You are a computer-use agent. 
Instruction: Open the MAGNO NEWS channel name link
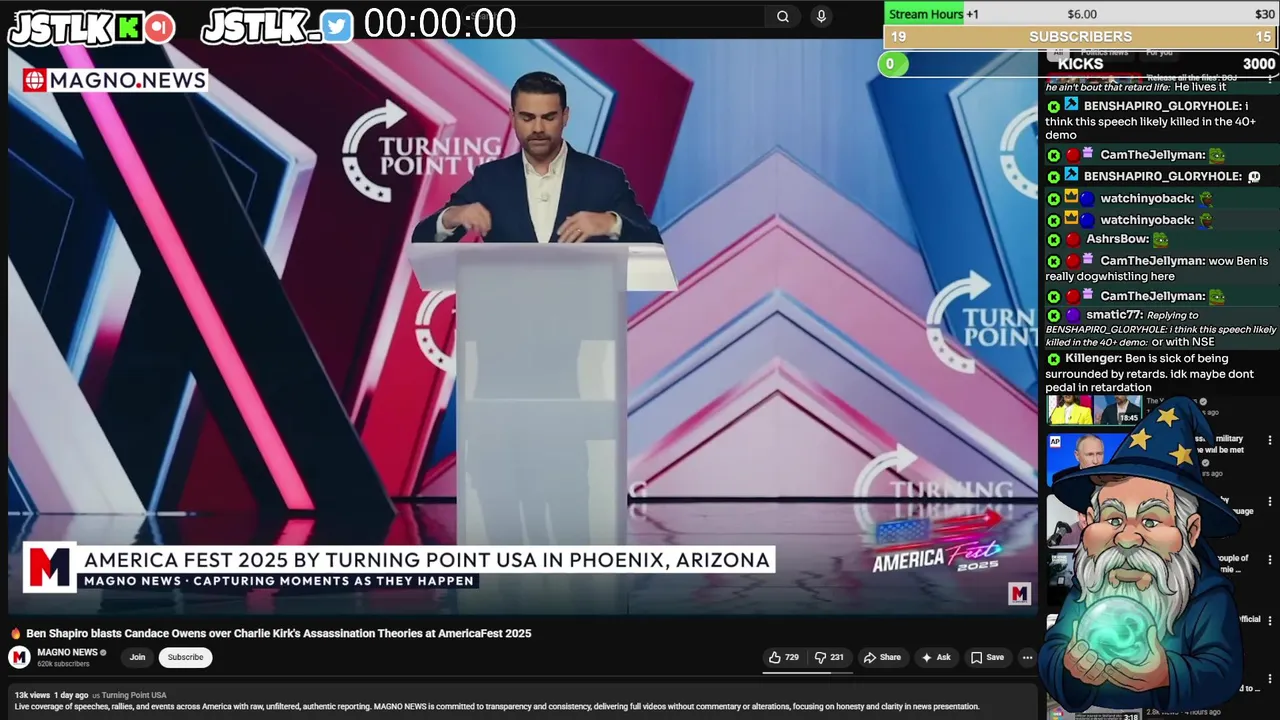pyautogui.click(x=67, y=652)
